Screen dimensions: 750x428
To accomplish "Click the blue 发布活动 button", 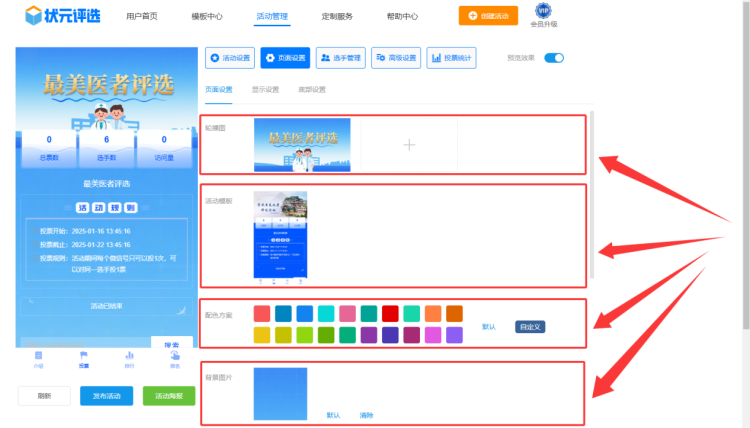I will [x=106, y=396].
